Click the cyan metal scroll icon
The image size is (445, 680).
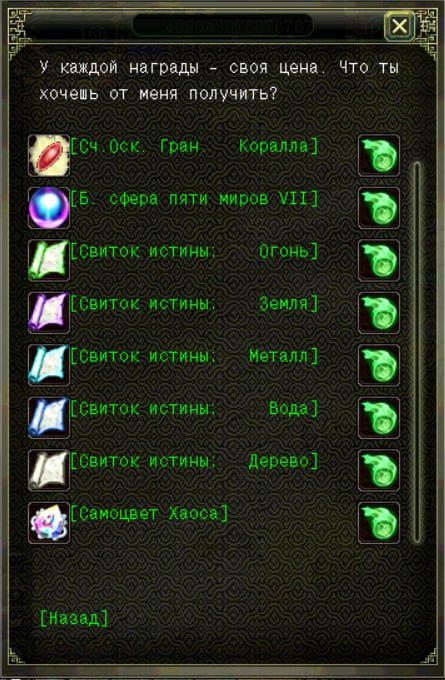[49, 365]
